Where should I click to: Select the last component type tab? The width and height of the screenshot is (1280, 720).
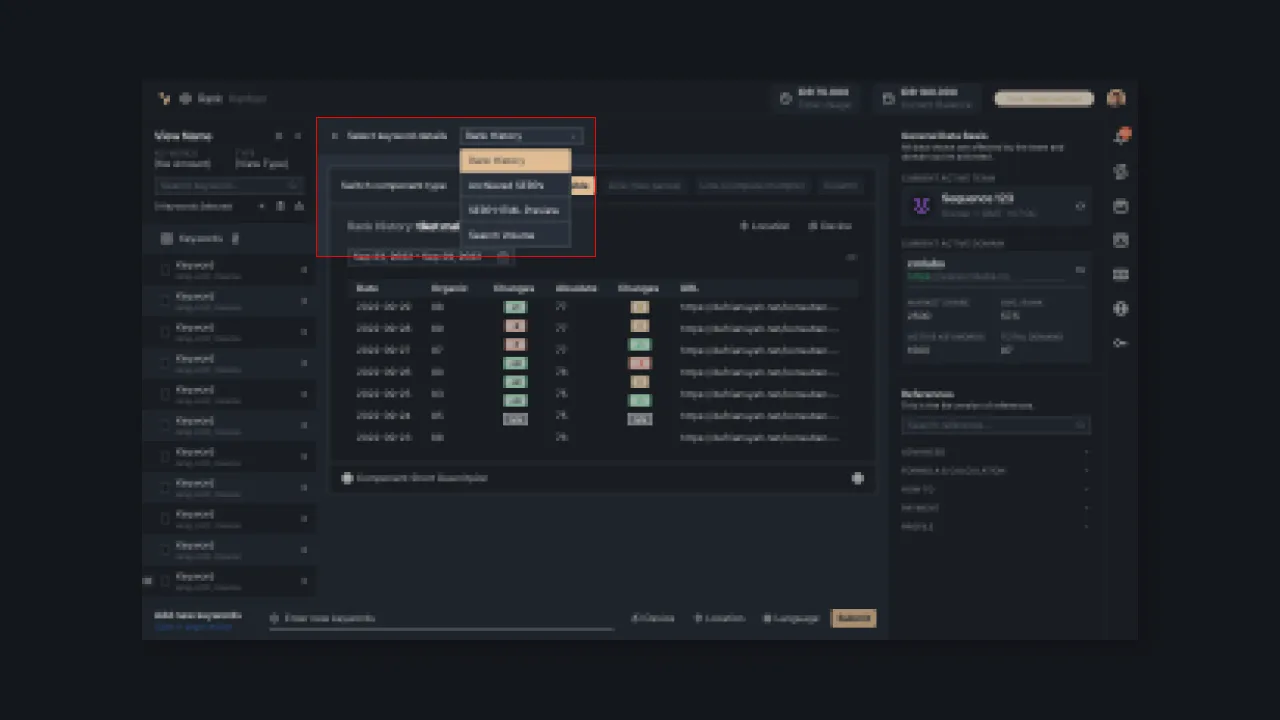[840, 186]
